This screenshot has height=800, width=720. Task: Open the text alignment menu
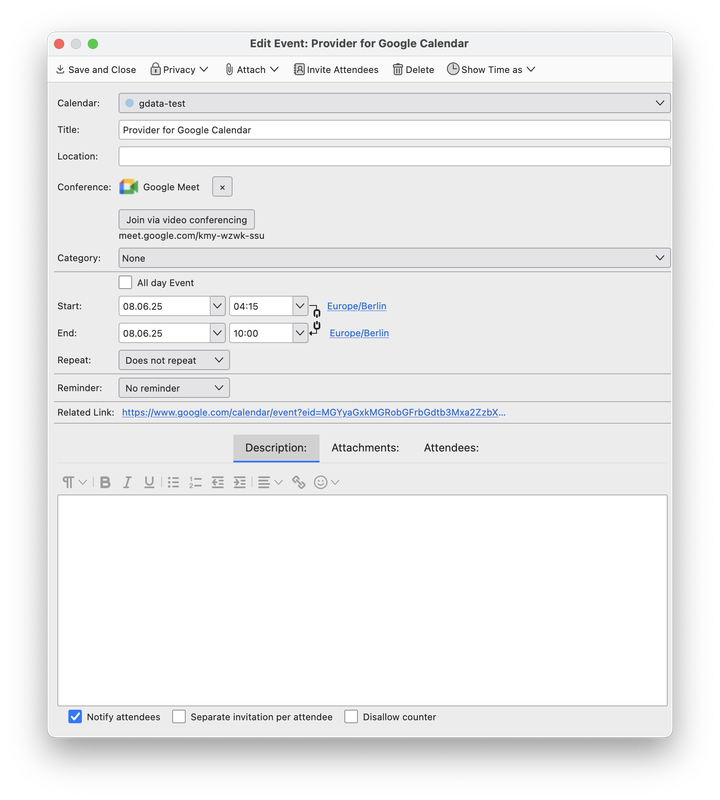270,482
